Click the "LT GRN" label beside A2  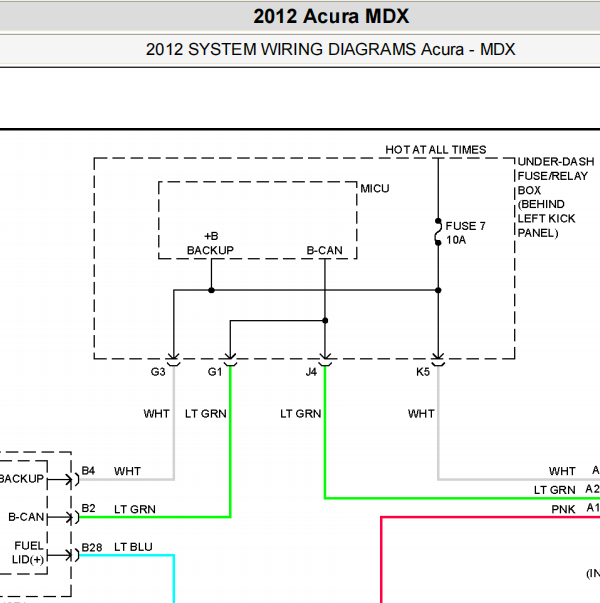(x=554, y=490)
